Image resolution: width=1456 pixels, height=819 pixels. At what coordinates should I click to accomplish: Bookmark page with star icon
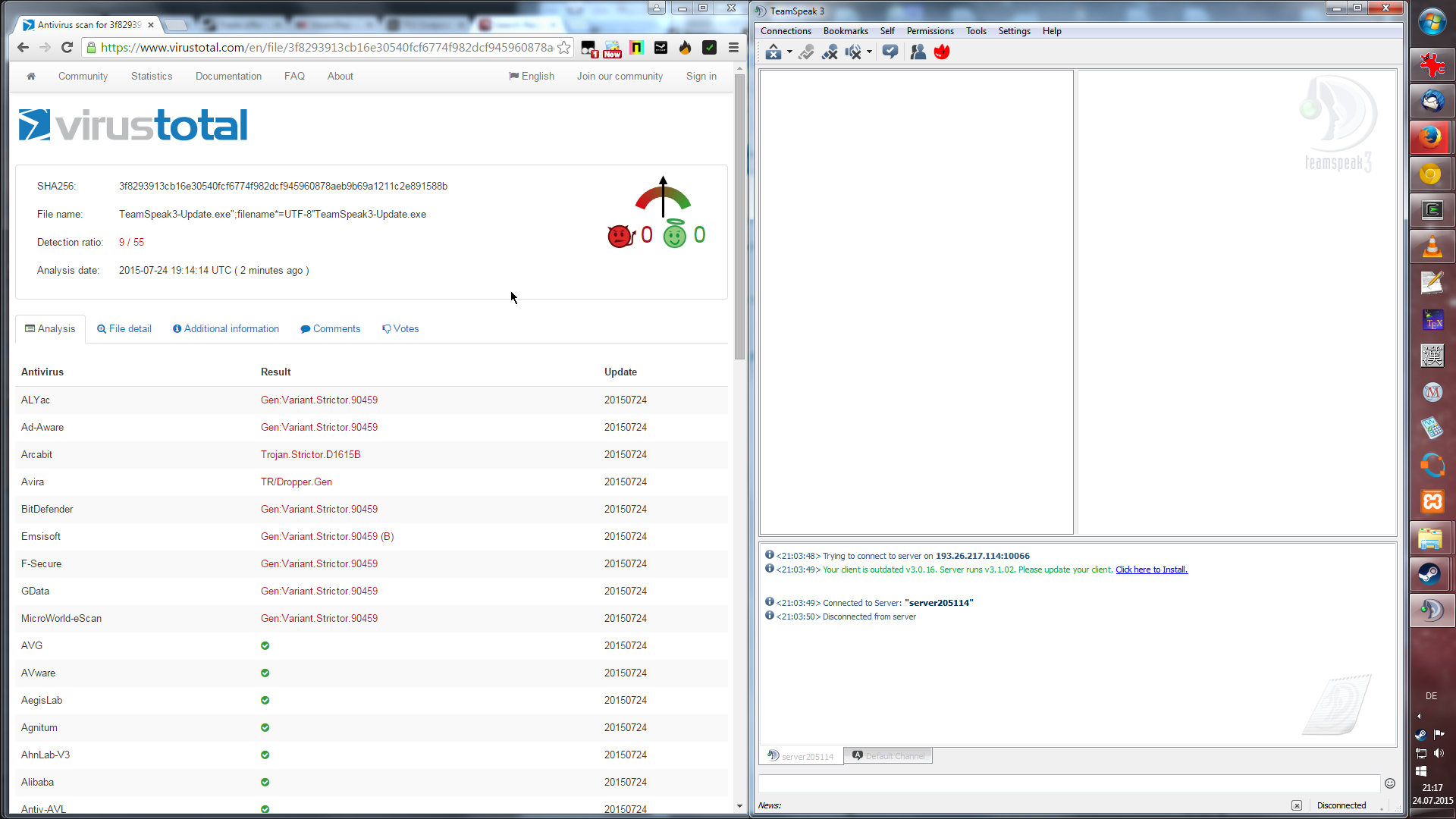[x=563, y=48]
